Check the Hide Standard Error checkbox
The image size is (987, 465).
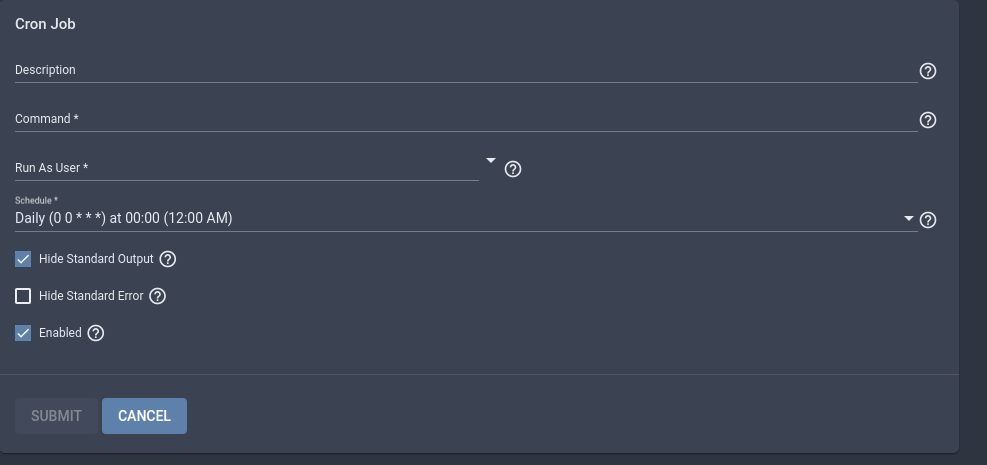pos(23,296)
